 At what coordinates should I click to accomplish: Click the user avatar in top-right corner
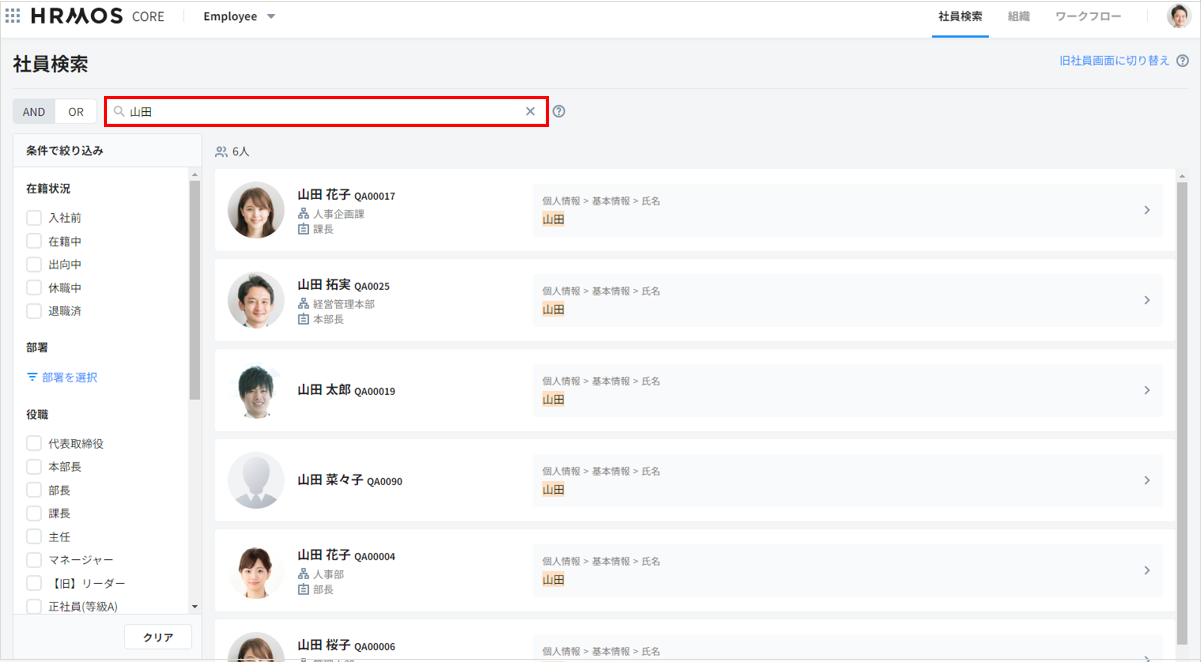[x=1178, y=16]
